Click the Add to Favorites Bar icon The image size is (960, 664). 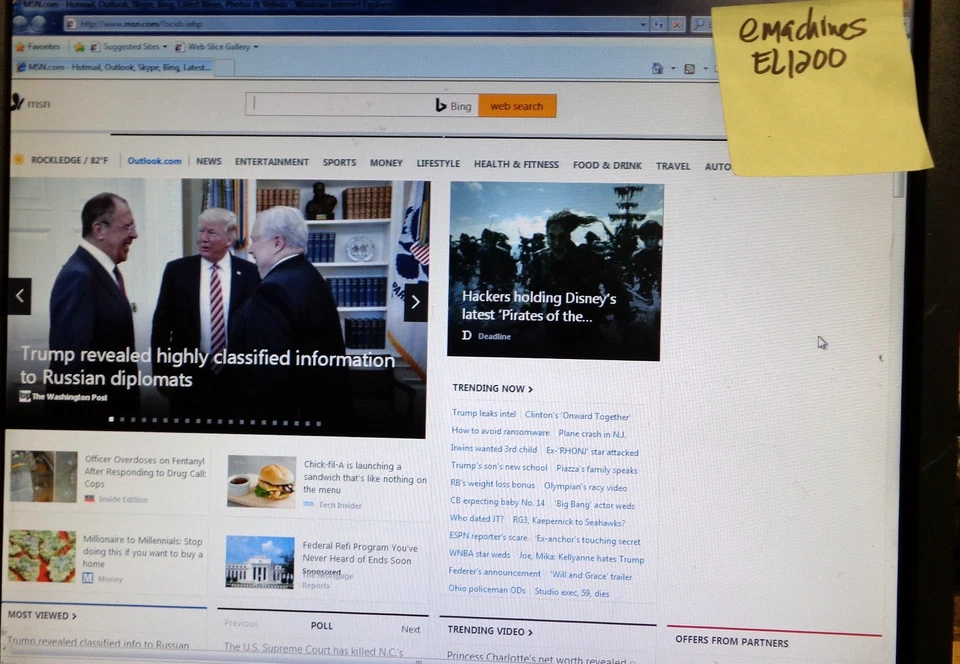coord(80,47)
